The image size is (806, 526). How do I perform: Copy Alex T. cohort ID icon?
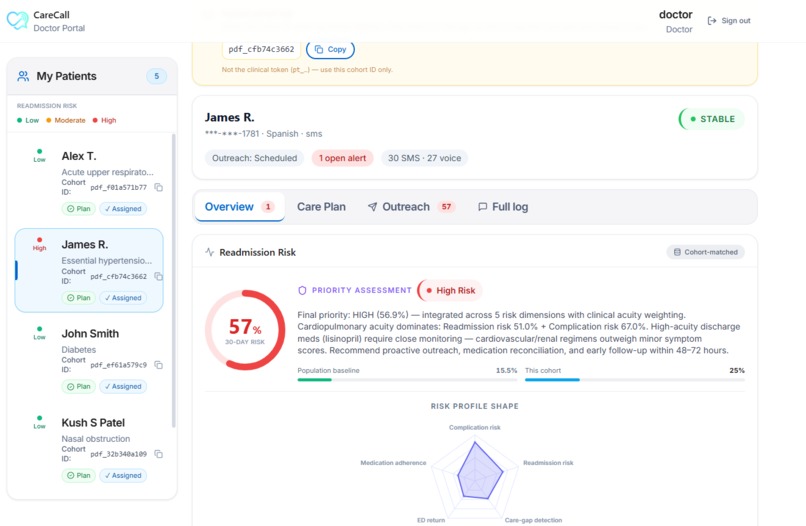pos(159,187)
